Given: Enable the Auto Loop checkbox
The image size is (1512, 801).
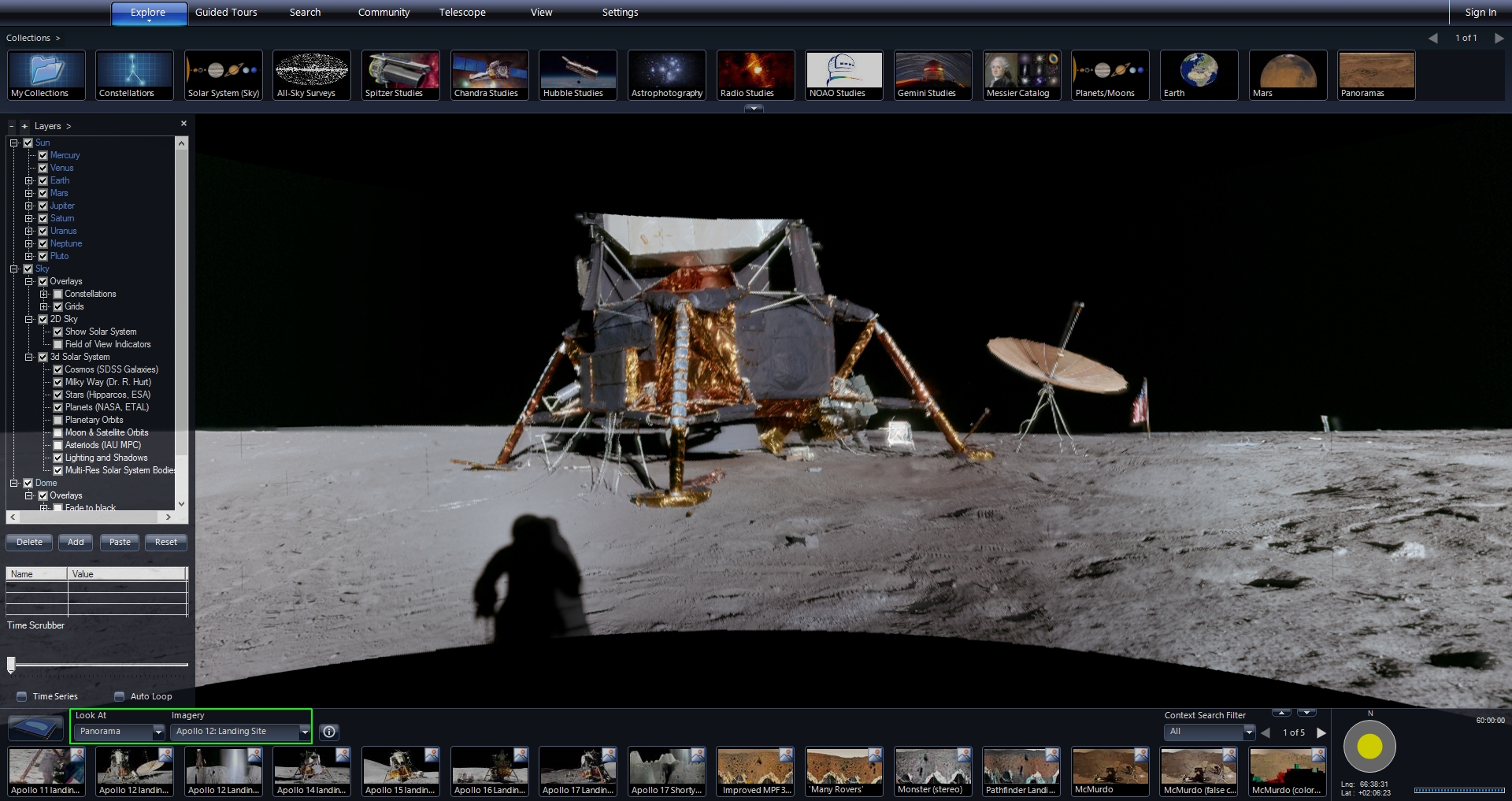Looking at the screenshot, I should point(119,696).
